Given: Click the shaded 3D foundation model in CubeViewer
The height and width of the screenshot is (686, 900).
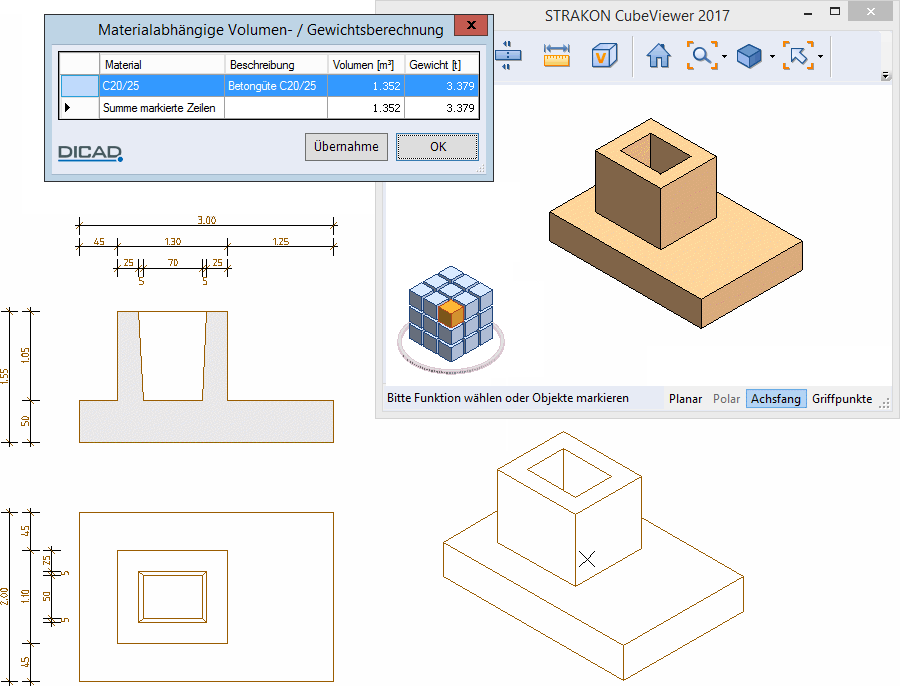Looking at the screenshot, I should (676, 224).
